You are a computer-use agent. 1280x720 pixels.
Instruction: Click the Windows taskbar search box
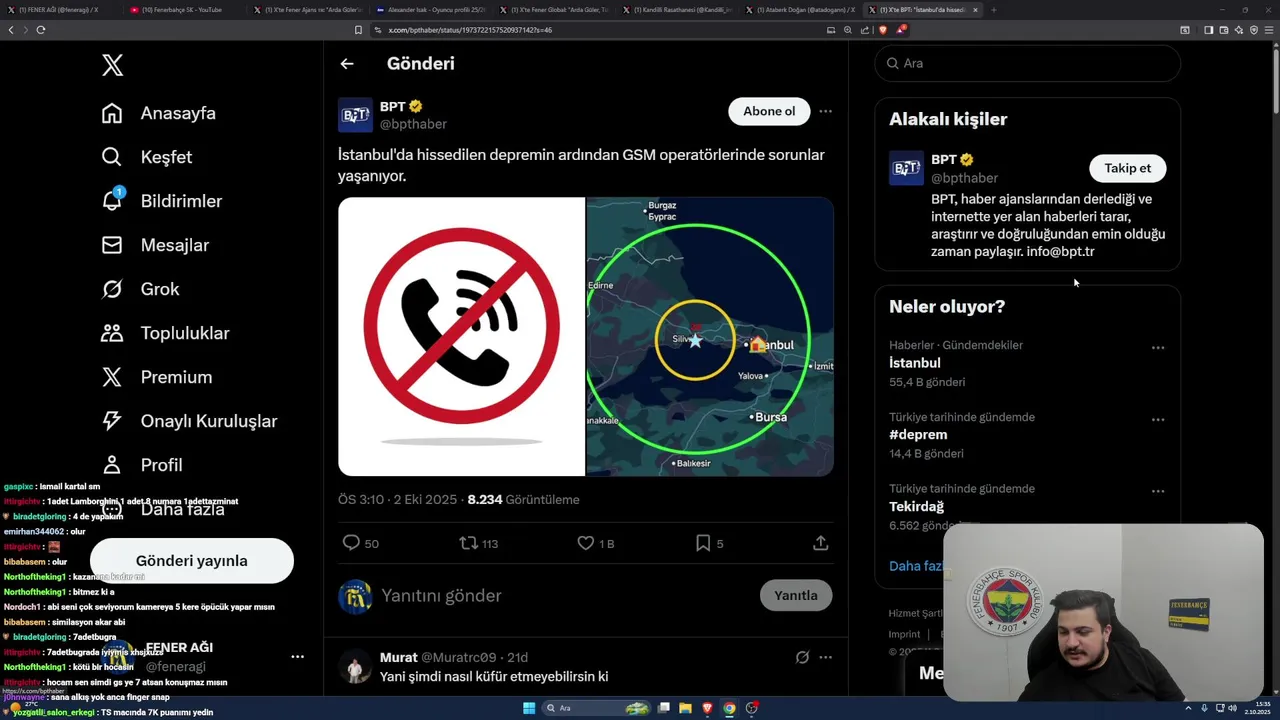[597, 708]
